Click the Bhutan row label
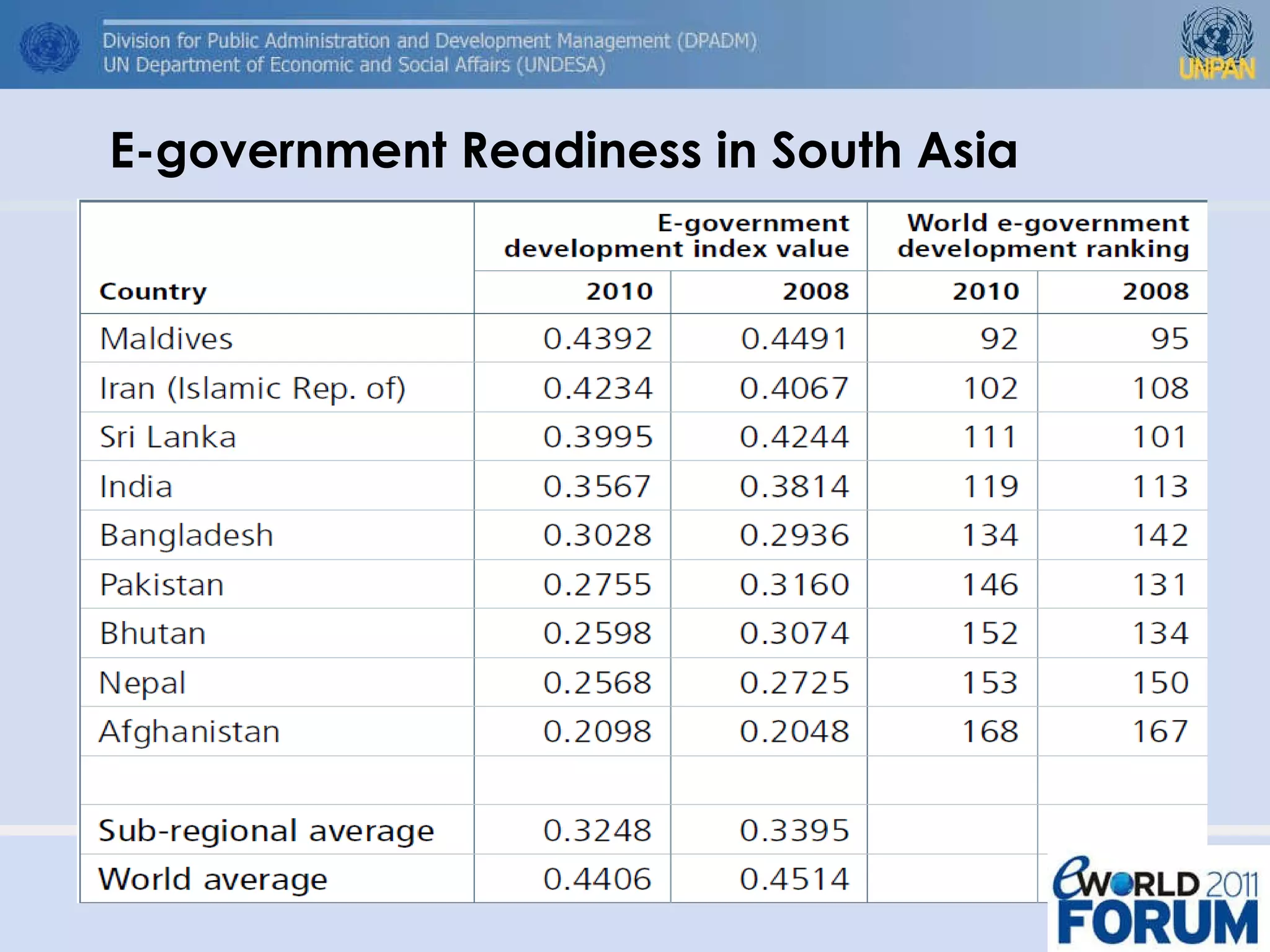1270x952 pixels. coord(153,634)
